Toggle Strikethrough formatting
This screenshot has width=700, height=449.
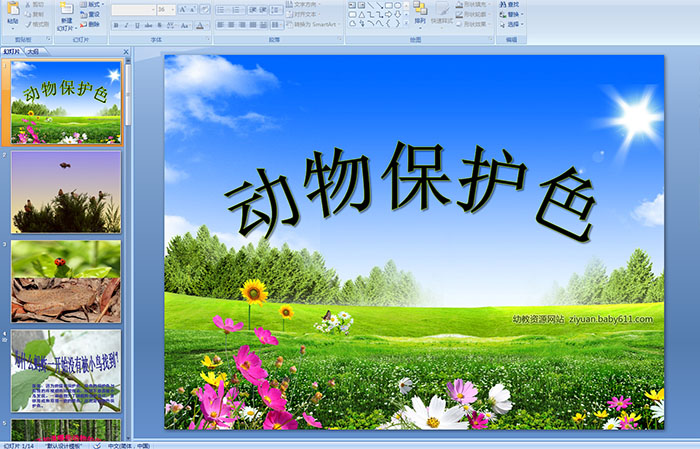148,25
